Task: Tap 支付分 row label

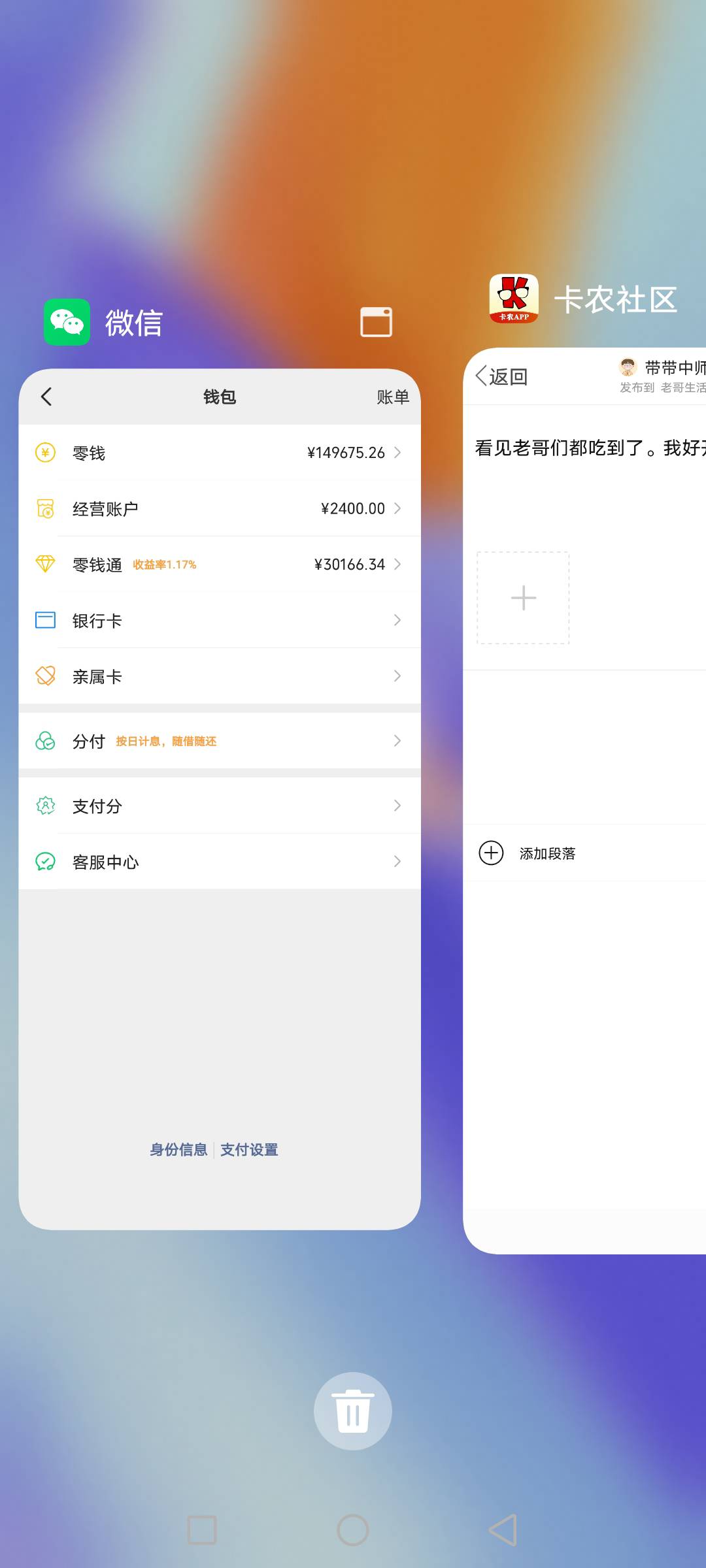Action: (97, 806)
